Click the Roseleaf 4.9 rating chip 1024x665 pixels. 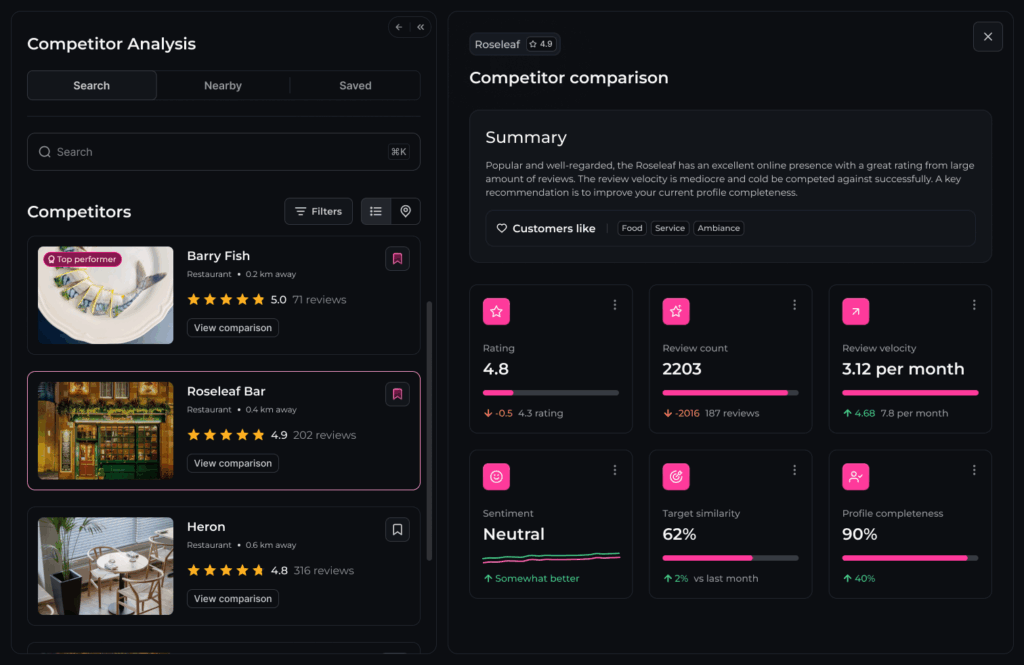(x=515, y=44)
